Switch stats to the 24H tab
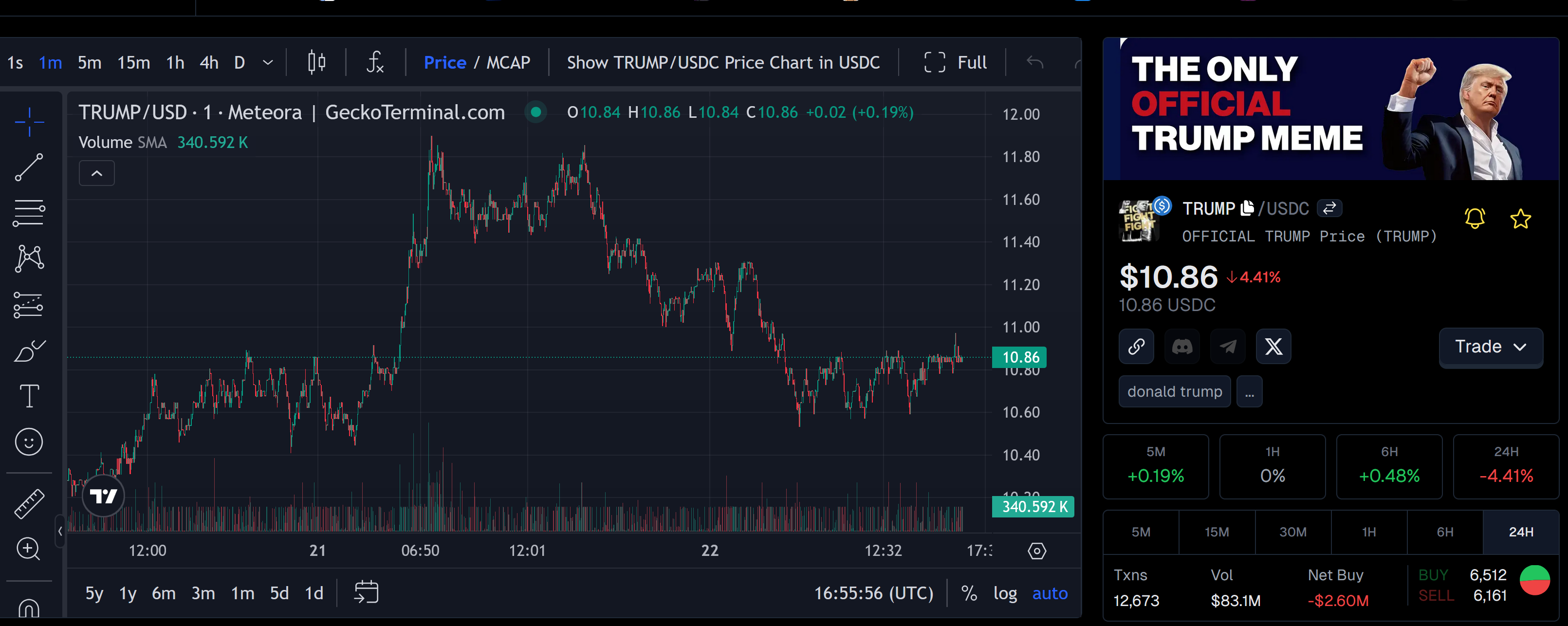This screenshot has width=1568, height=626. point(1520,532)
